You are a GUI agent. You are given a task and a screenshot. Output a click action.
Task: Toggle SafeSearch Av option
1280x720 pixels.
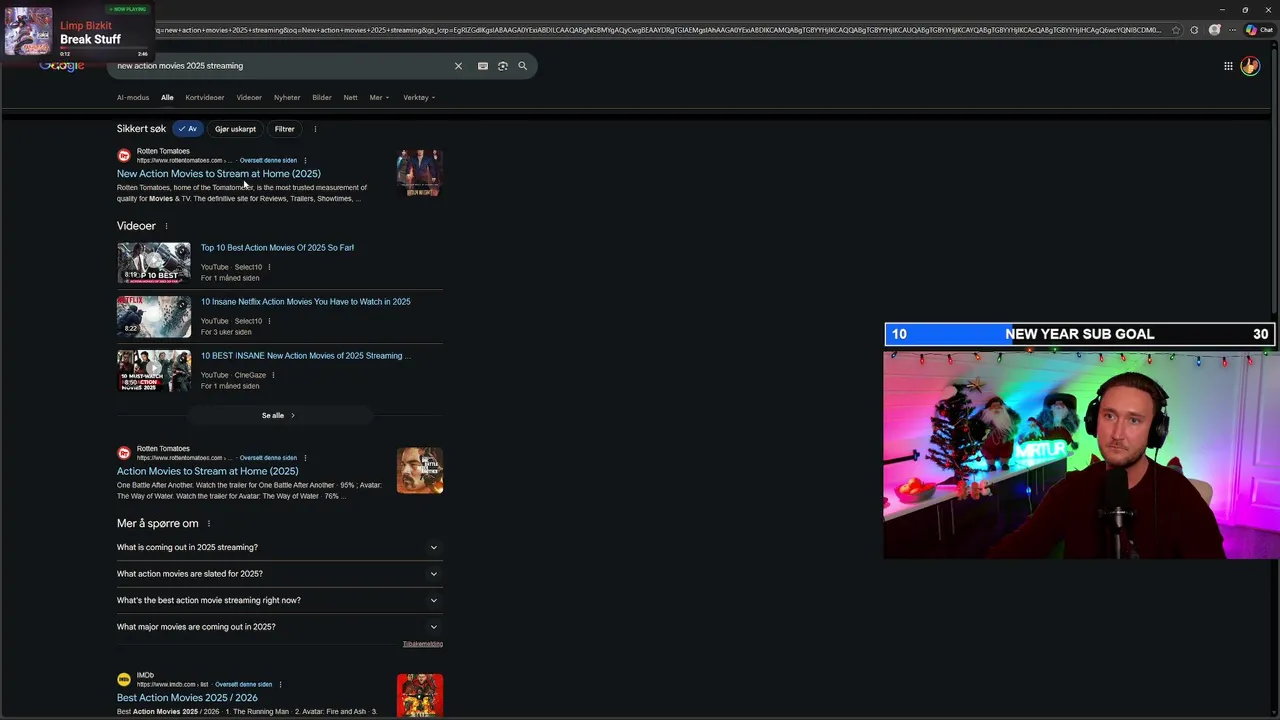click(187, 129)
